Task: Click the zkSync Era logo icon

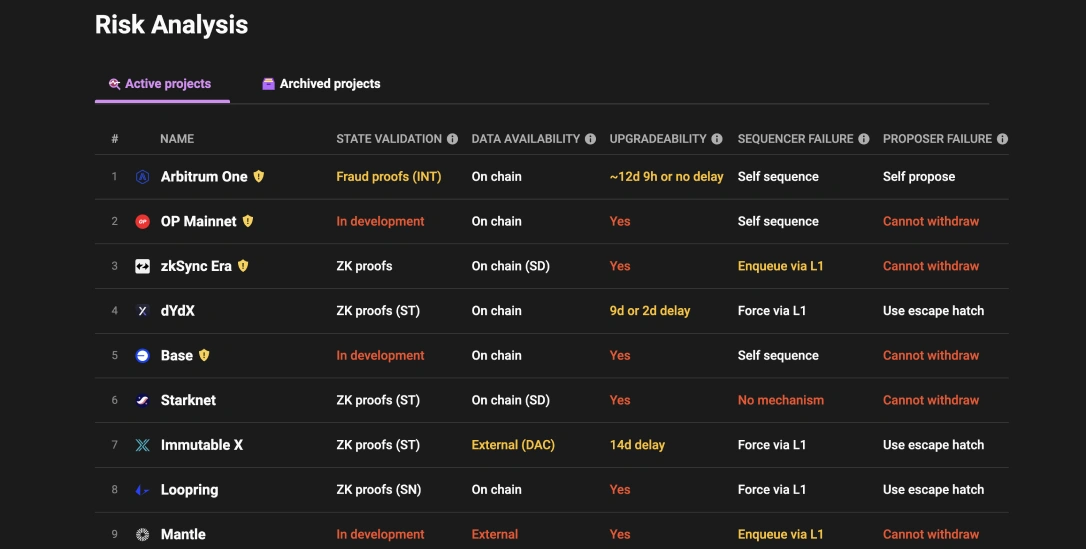Action: tap(142, 266)
